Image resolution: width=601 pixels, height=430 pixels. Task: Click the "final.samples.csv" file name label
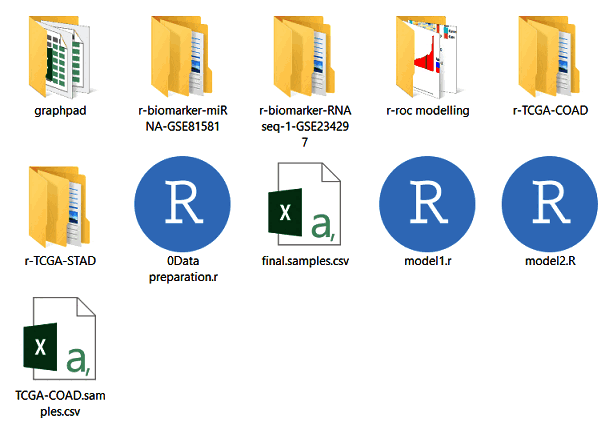click(x=304, y=261)
